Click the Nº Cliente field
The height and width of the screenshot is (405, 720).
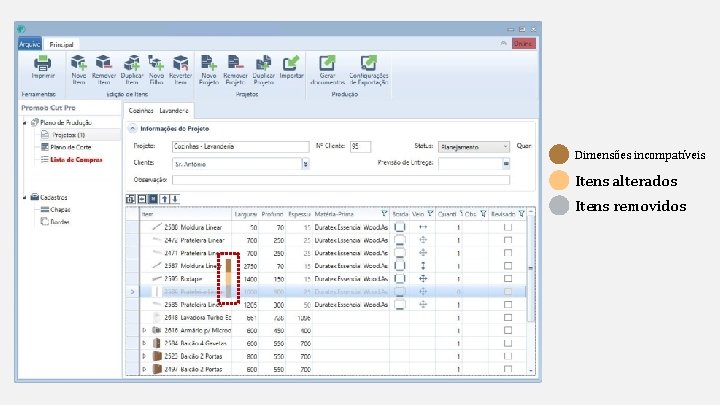pos(360,146)
